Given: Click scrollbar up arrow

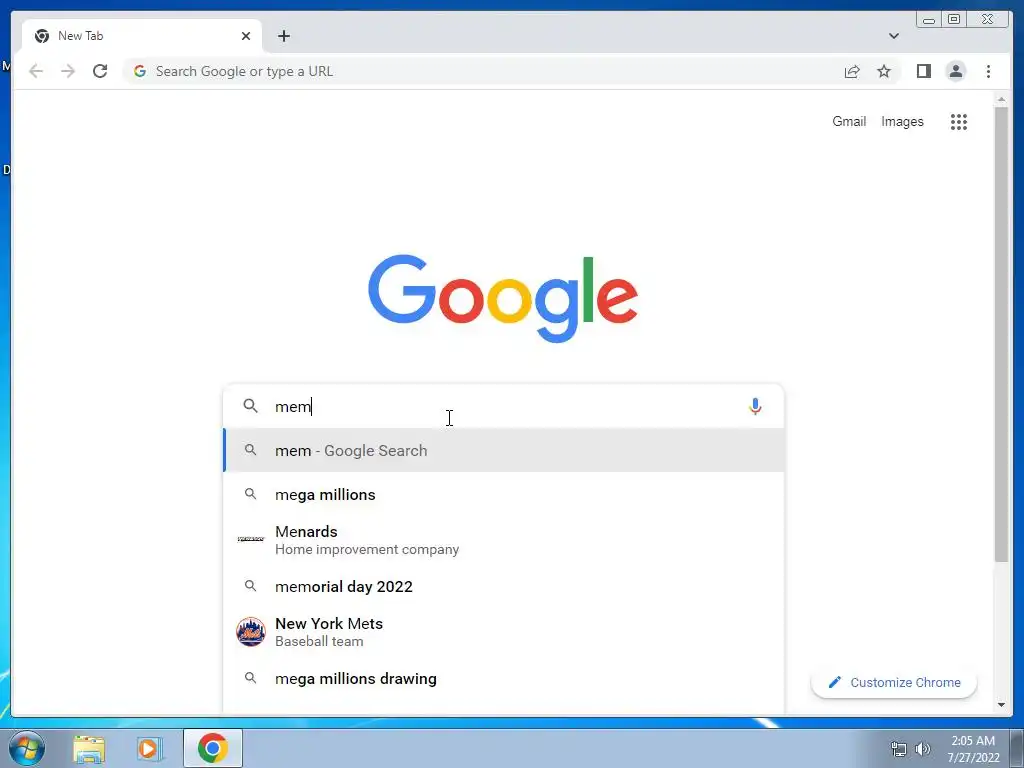Looking at the screenshot, I should pyautogui.click(x=1001, y=99).
